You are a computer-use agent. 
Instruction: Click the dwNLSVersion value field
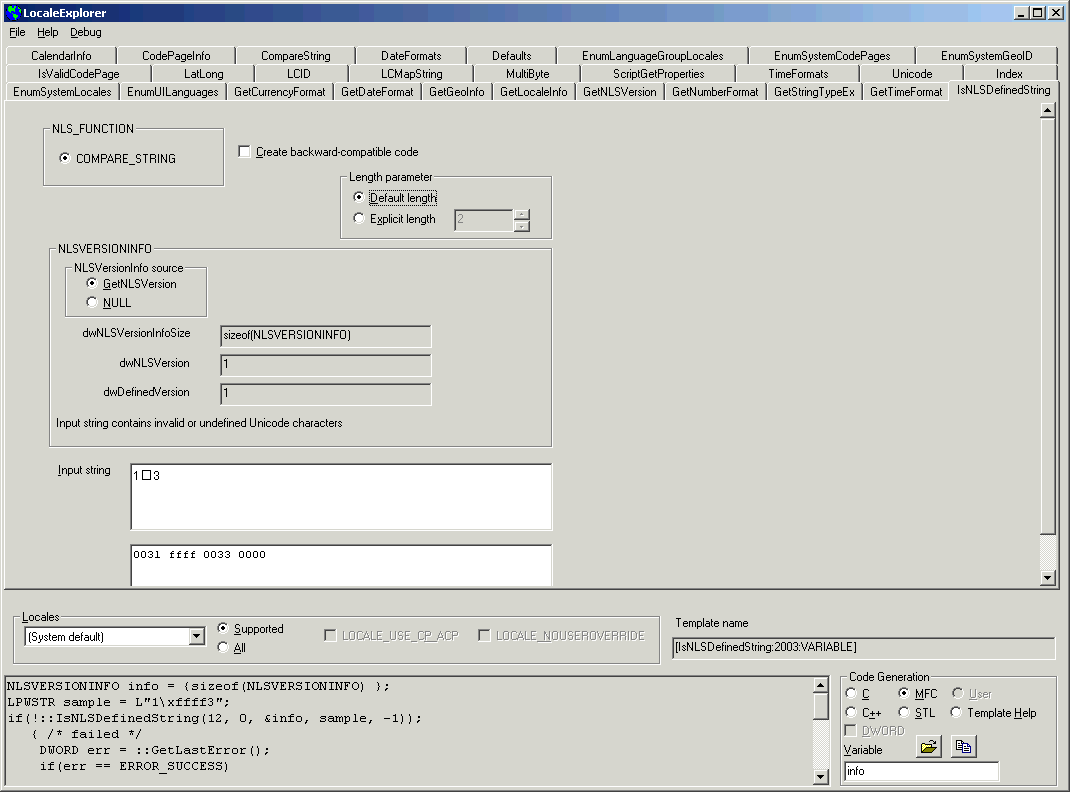[326, 365]
